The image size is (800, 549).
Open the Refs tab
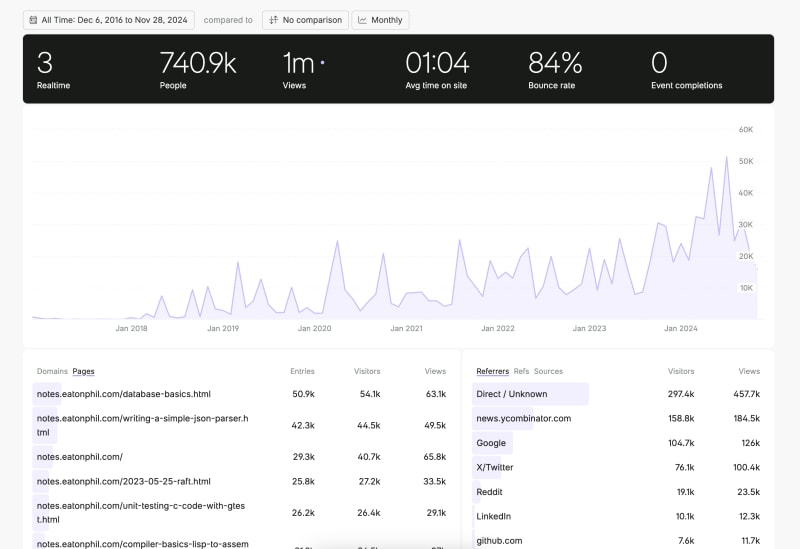click(x=521, y=371)
